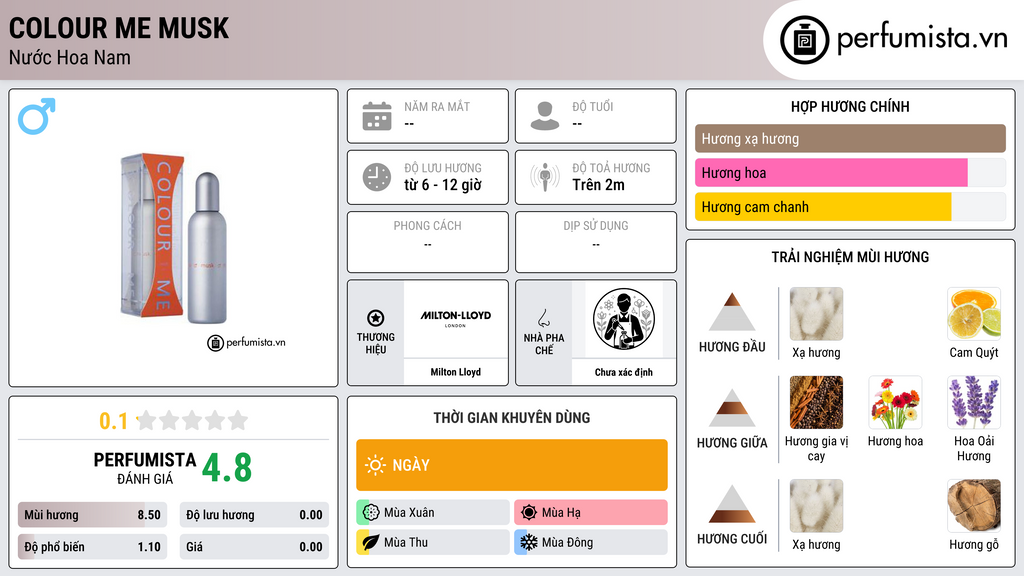Click the COLOUR ME MUSK title
1024x576 pixels.
(119, 28)
